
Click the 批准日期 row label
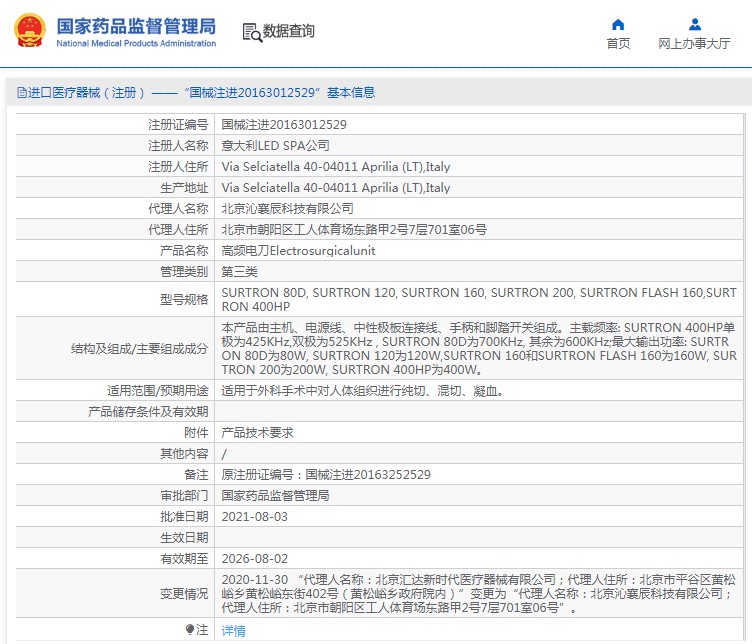(x=184, y=517)
